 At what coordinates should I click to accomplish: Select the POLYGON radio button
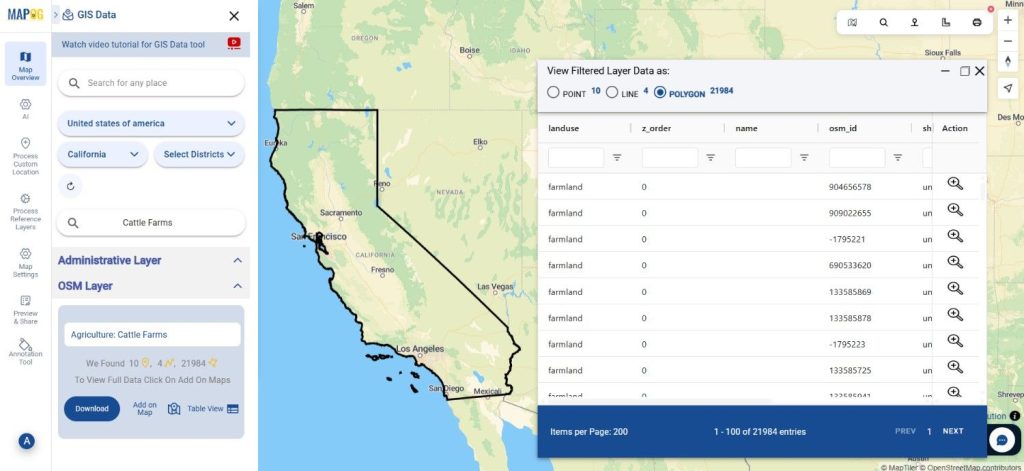[660, 93]
